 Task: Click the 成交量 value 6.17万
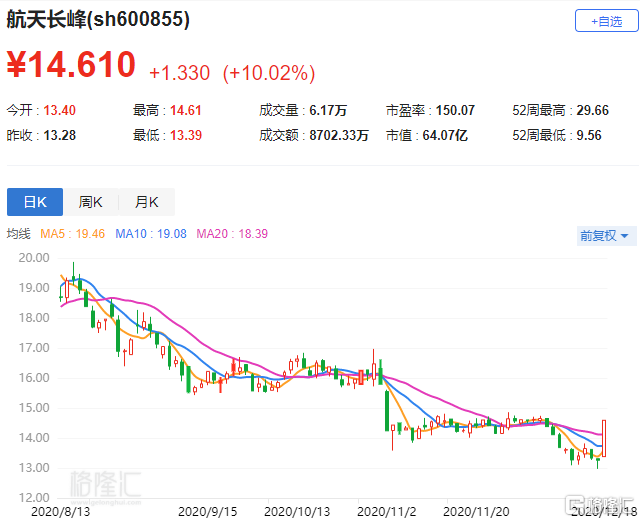point(326,110)
